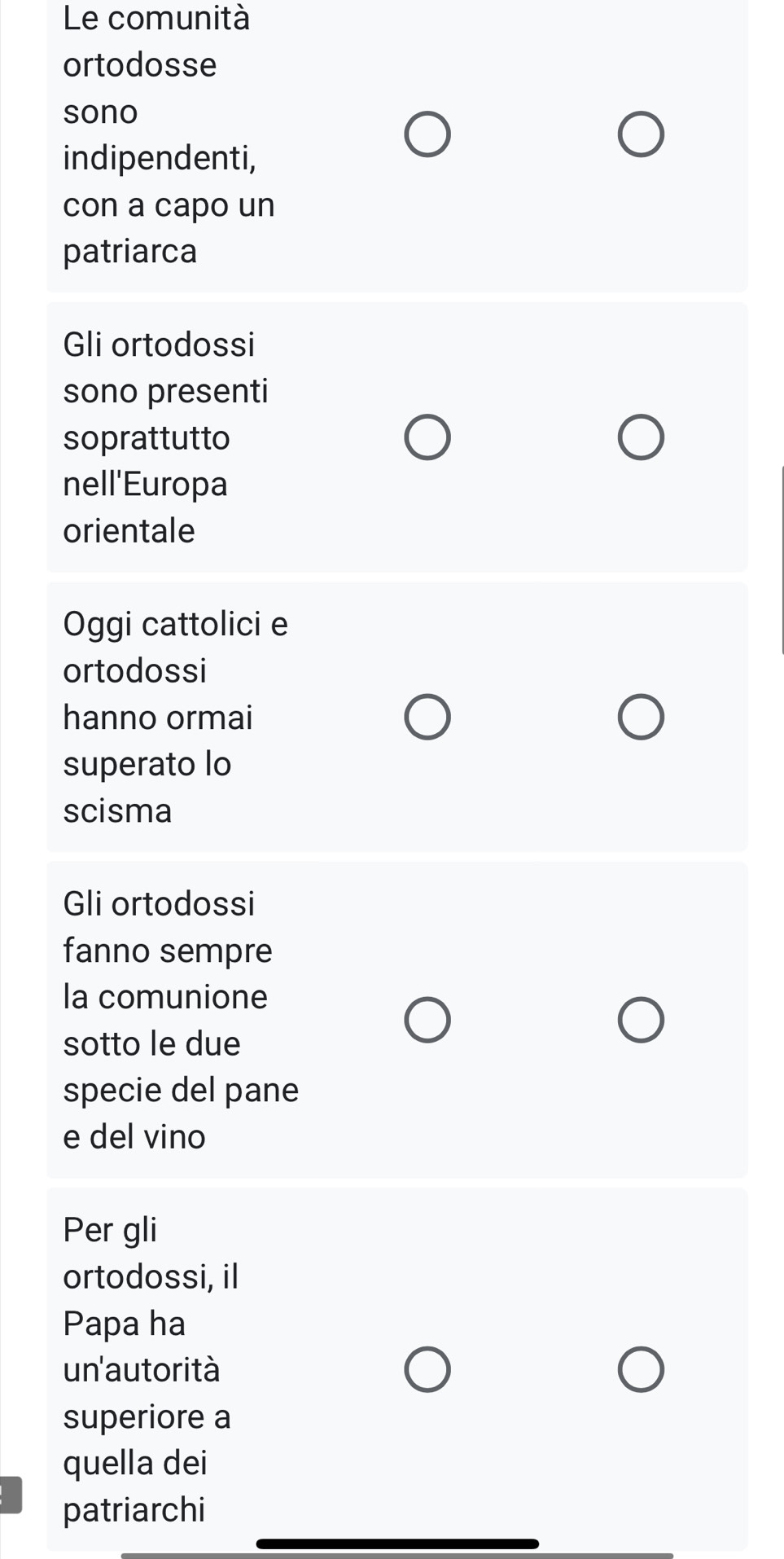Click the statement 'Gli ortodossi sono presenti soprattutto'
This screenshot has width=784, height=1559.
pyautogui.click(x=166, y=437)
